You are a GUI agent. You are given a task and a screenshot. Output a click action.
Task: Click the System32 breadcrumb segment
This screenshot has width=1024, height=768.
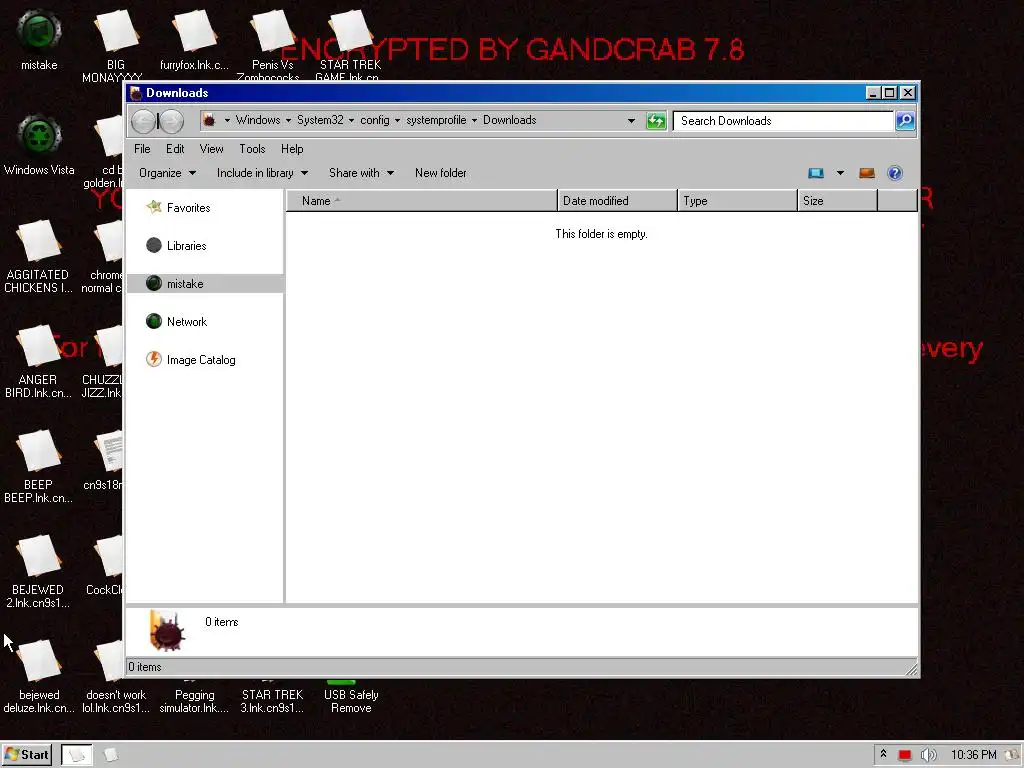(x=320, y=120)
